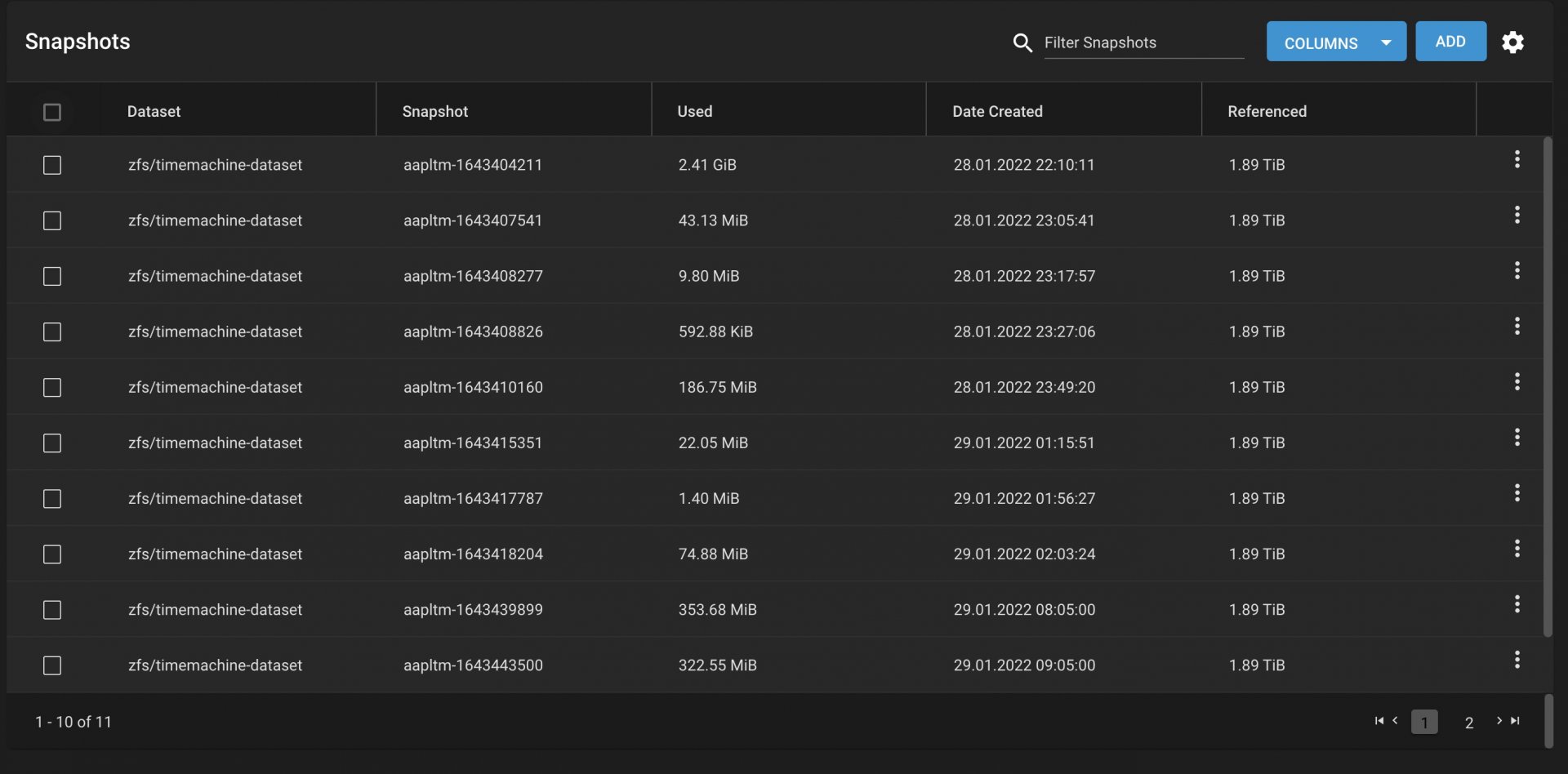
Task: Check the aapltm-1643443500 row checkbox
Action: click(x=52, y=665)
